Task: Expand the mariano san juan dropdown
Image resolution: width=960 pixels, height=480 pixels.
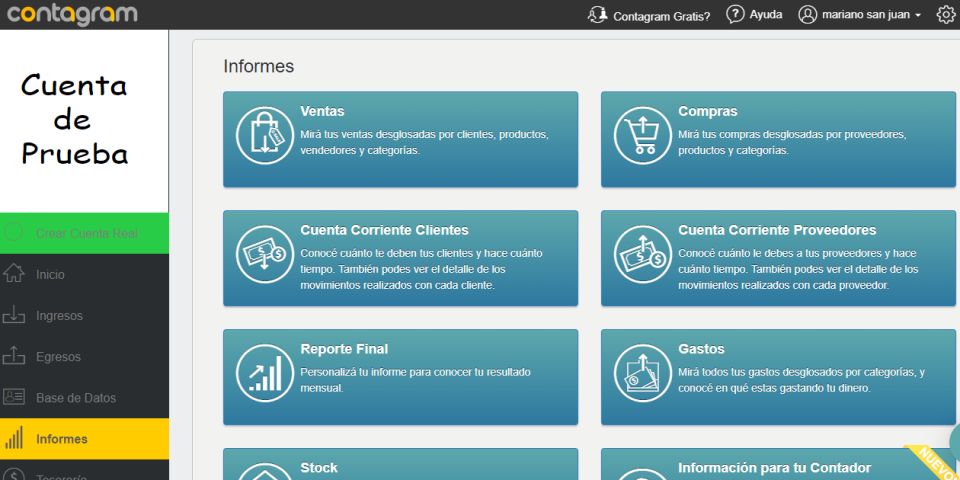Action: pyautogui.click(x=871, y=15)
